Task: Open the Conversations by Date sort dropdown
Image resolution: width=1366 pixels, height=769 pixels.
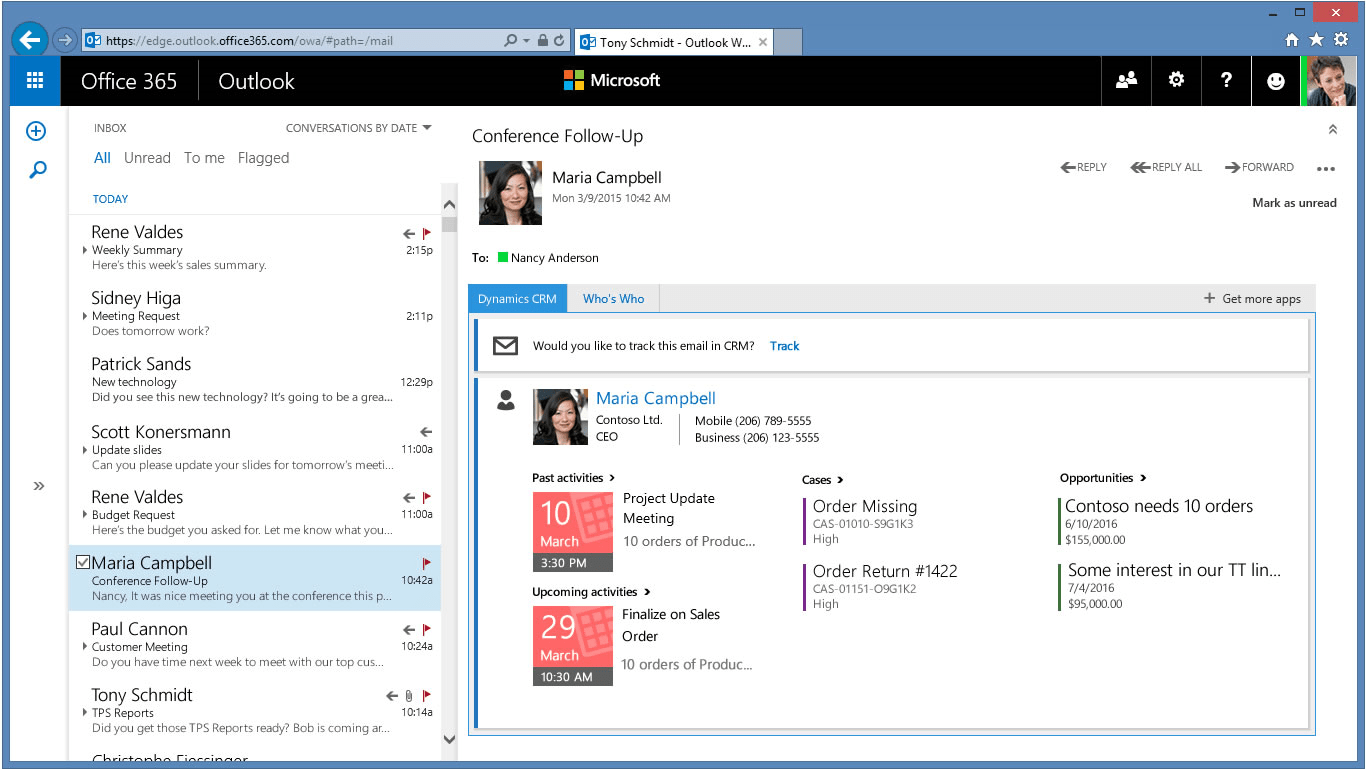Action: tap(358, 128)
